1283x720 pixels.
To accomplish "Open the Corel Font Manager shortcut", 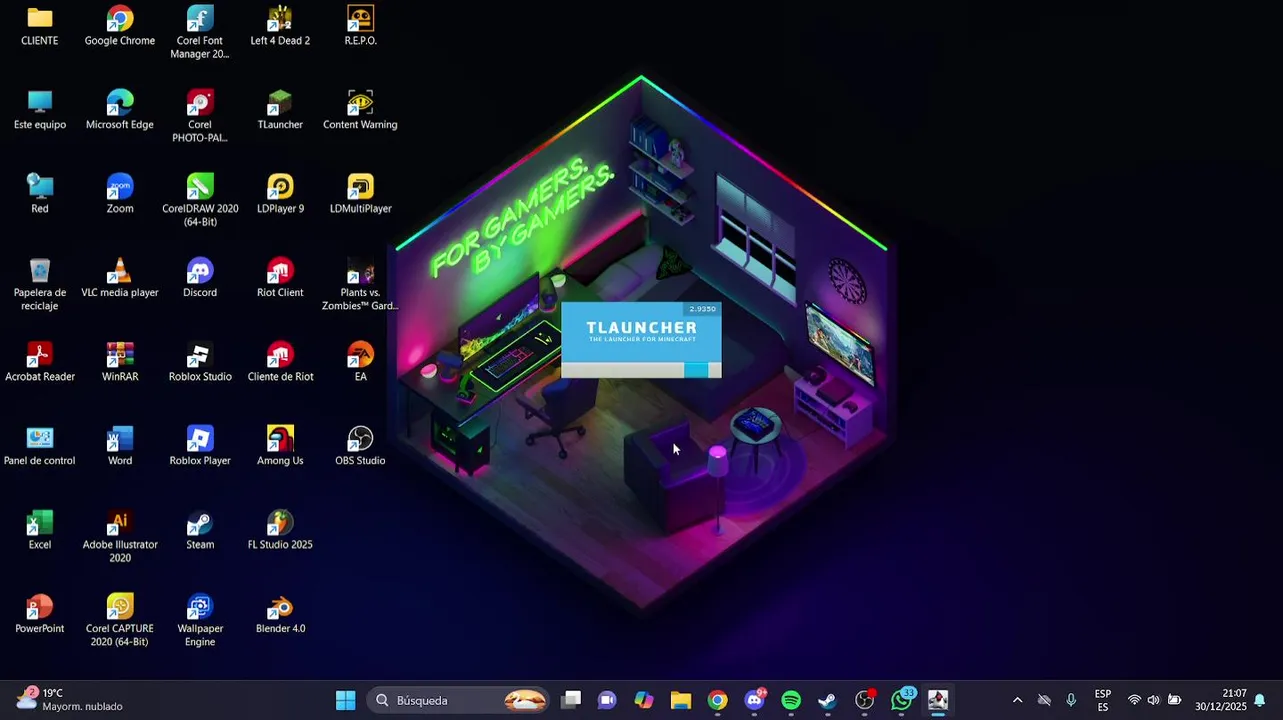I will point(200,32).
